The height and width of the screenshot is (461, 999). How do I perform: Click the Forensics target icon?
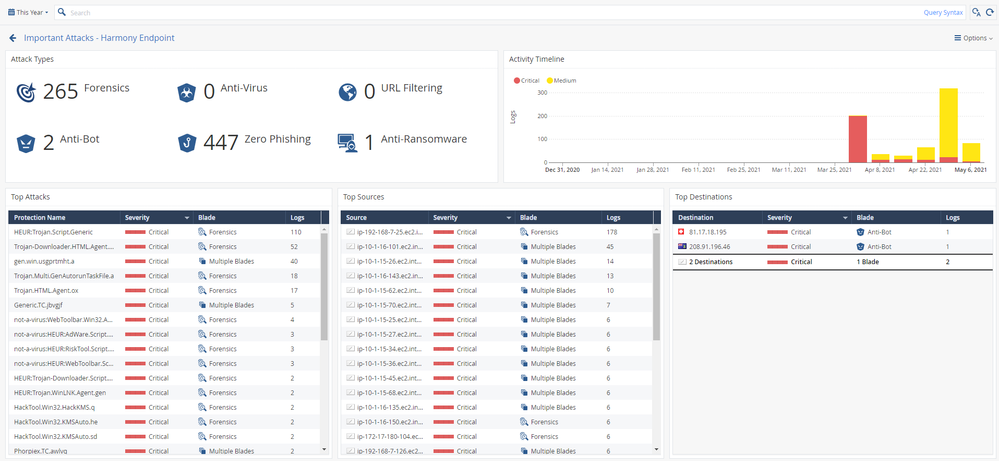[26, 92]
